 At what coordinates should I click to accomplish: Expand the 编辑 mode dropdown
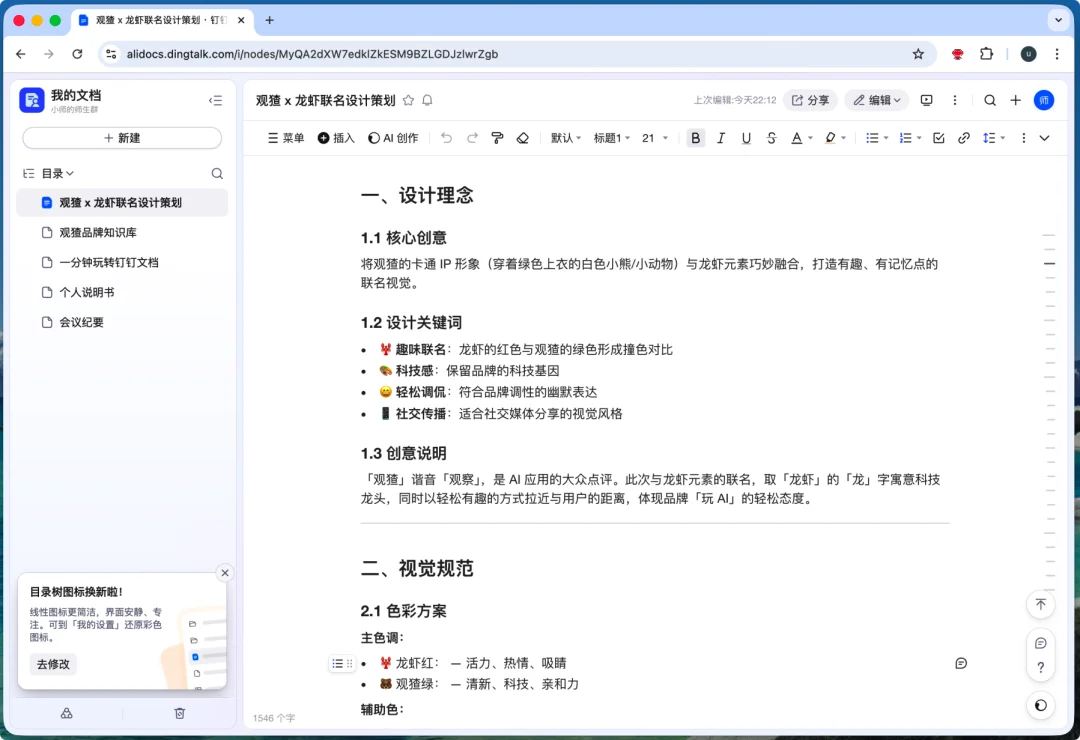[x=874, y=100]
